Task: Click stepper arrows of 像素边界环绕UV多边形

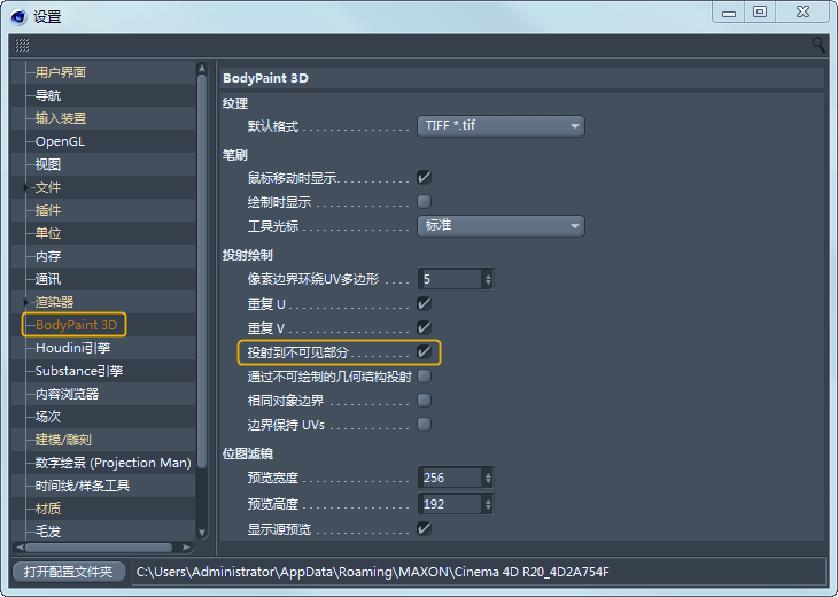Action: point(487,279)
